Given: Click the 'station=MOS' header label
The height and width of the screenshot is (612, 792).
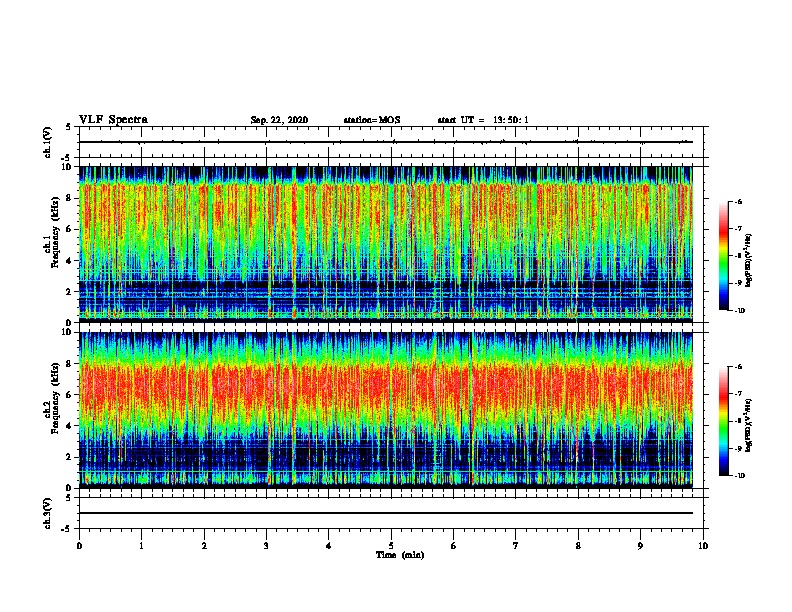Looking at the screenshot, I should [372, 120].
